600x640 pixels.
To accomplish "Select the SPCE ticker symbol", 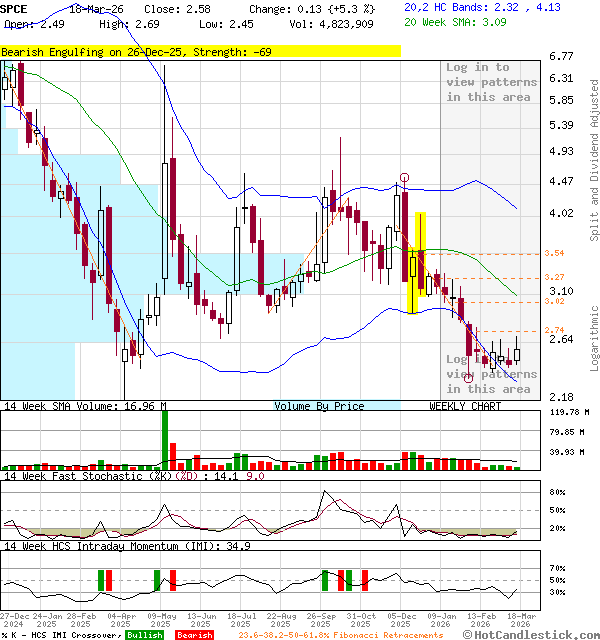I will click(x=17, y=7).
